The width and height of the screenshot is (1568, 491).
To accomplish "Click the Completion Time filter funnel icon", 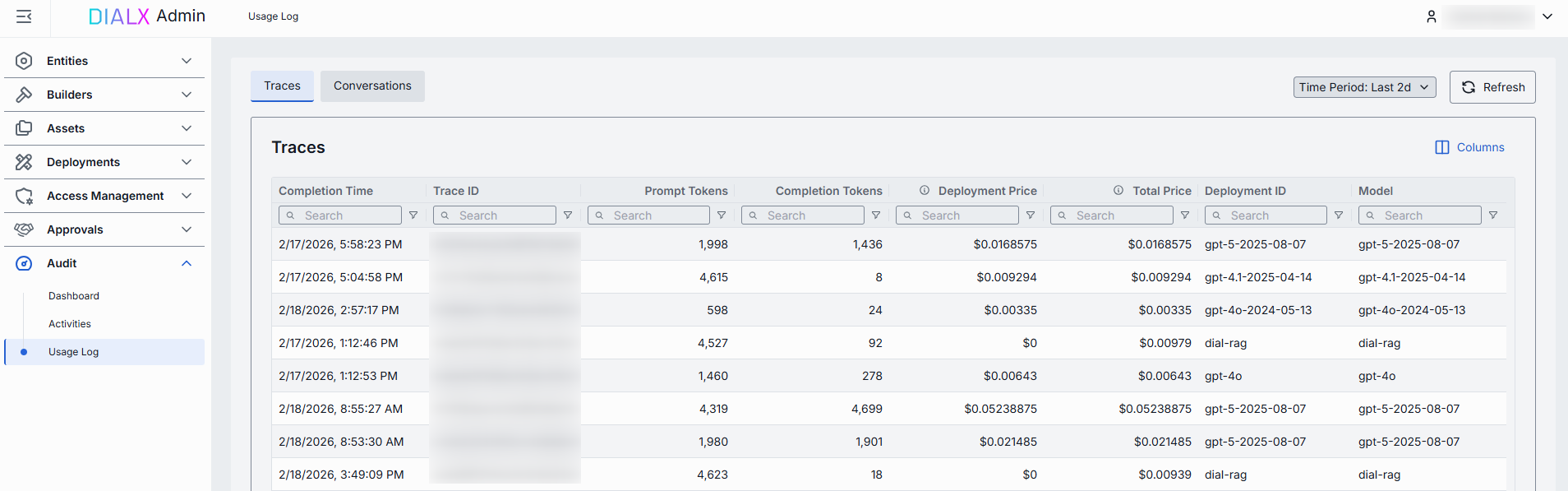I will pos(413,215).
